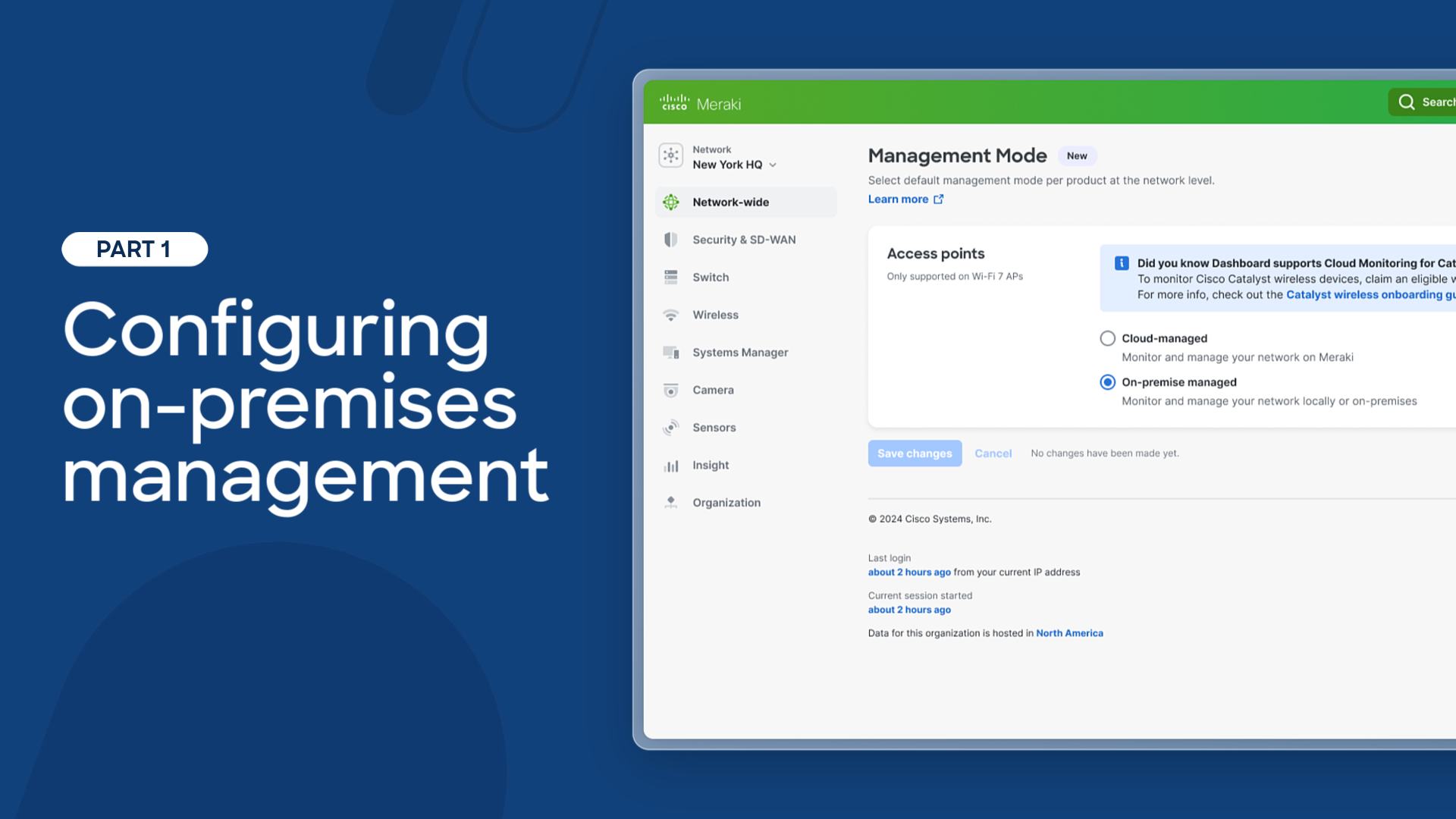Click the Network-wide globe icon
Screen dimensions: 1456x819
[x=670, y=202]
